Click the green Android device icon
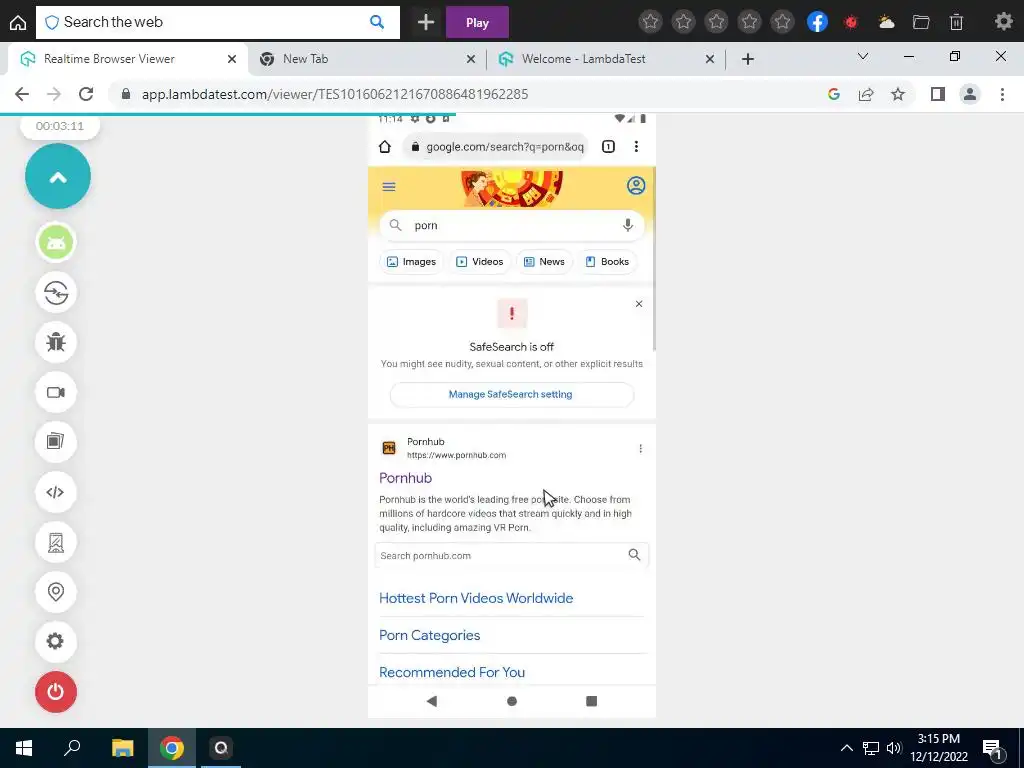 [56, 242]
